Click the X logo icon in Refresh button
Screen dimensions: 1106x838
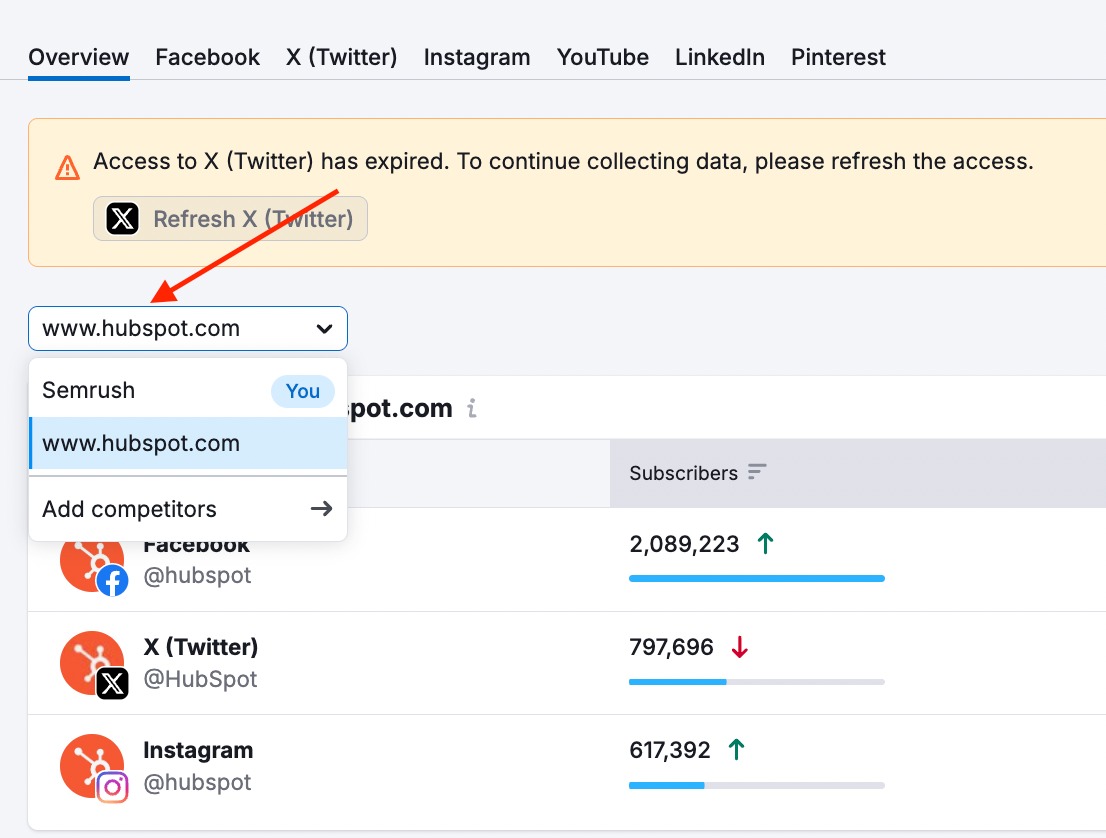122,219
